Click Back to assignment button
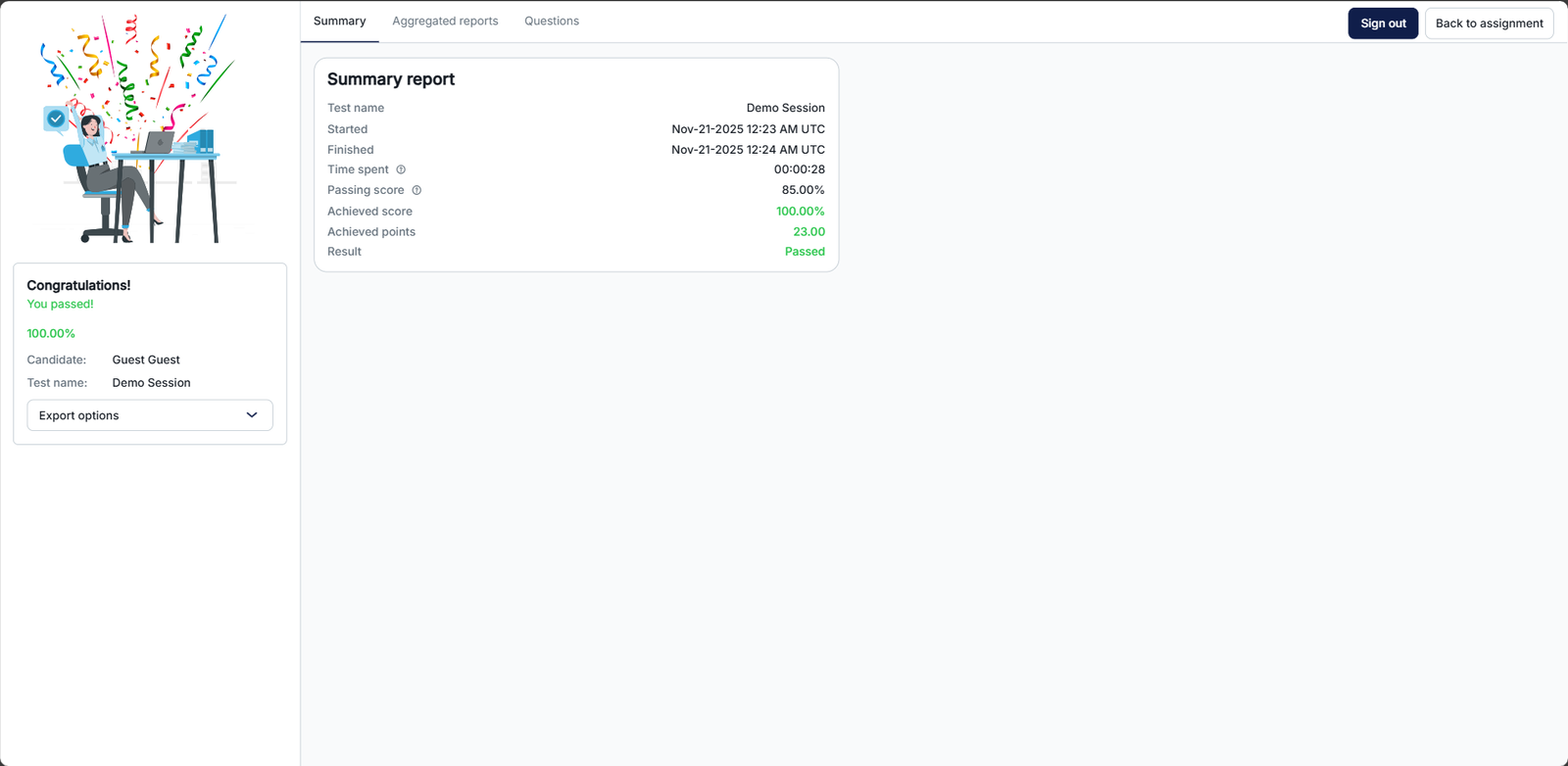The image size is (1568, 766). (1489, 24)
